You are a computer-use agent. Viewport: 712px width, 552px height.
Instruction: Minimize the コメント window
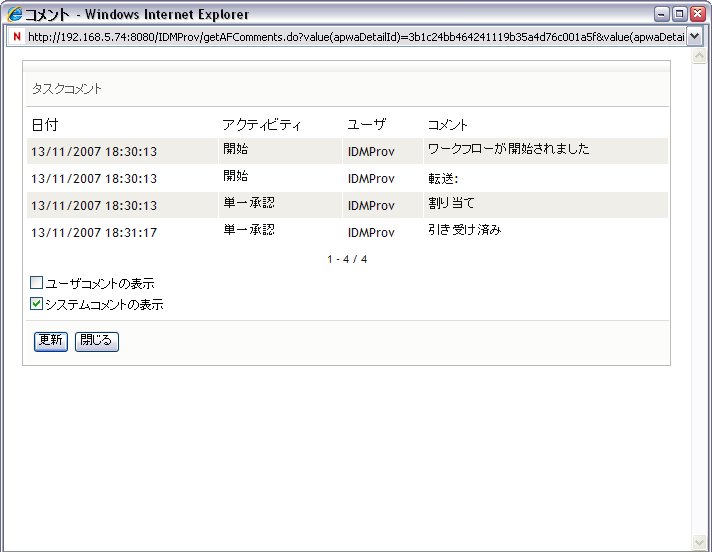point(662,15)
